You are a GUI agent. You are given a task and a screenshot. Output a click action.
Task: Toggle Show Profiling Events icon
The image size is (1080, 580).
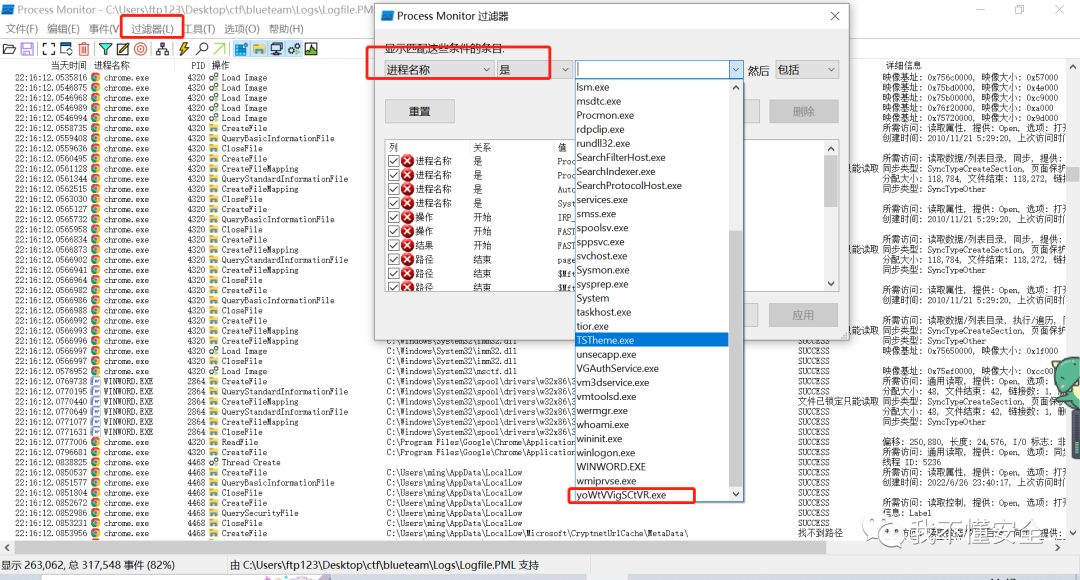311,49
